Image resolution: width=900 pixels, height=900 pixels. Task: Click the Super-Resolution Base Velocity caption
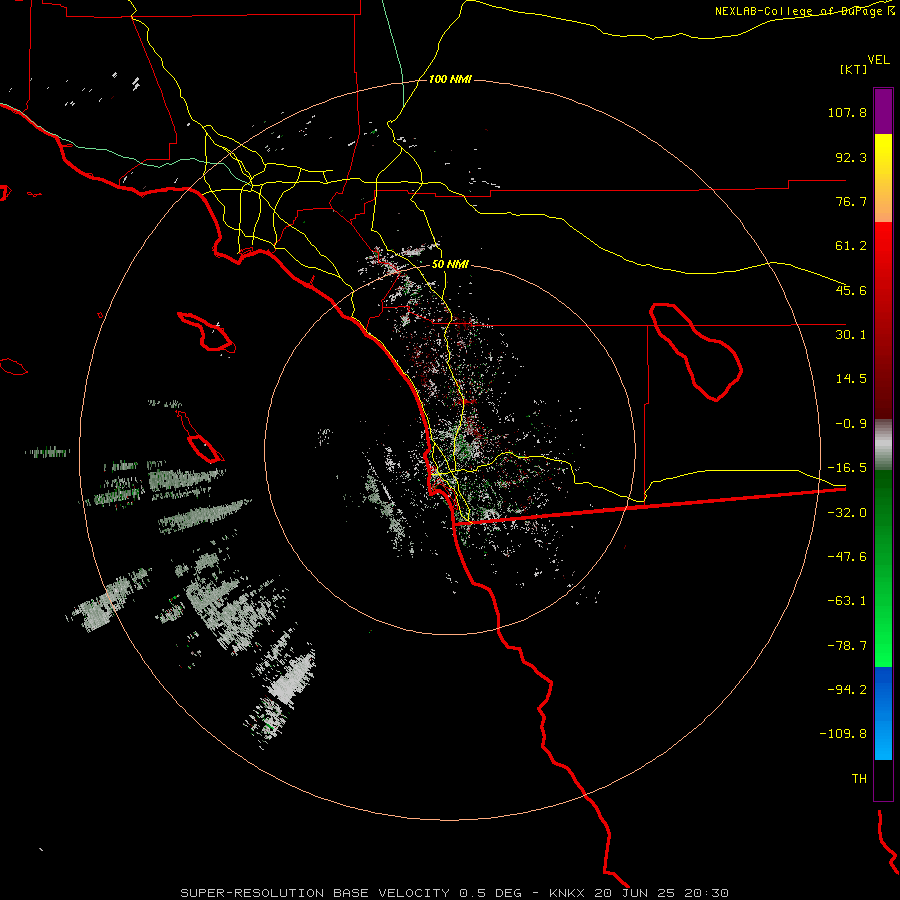pos(455,893)
